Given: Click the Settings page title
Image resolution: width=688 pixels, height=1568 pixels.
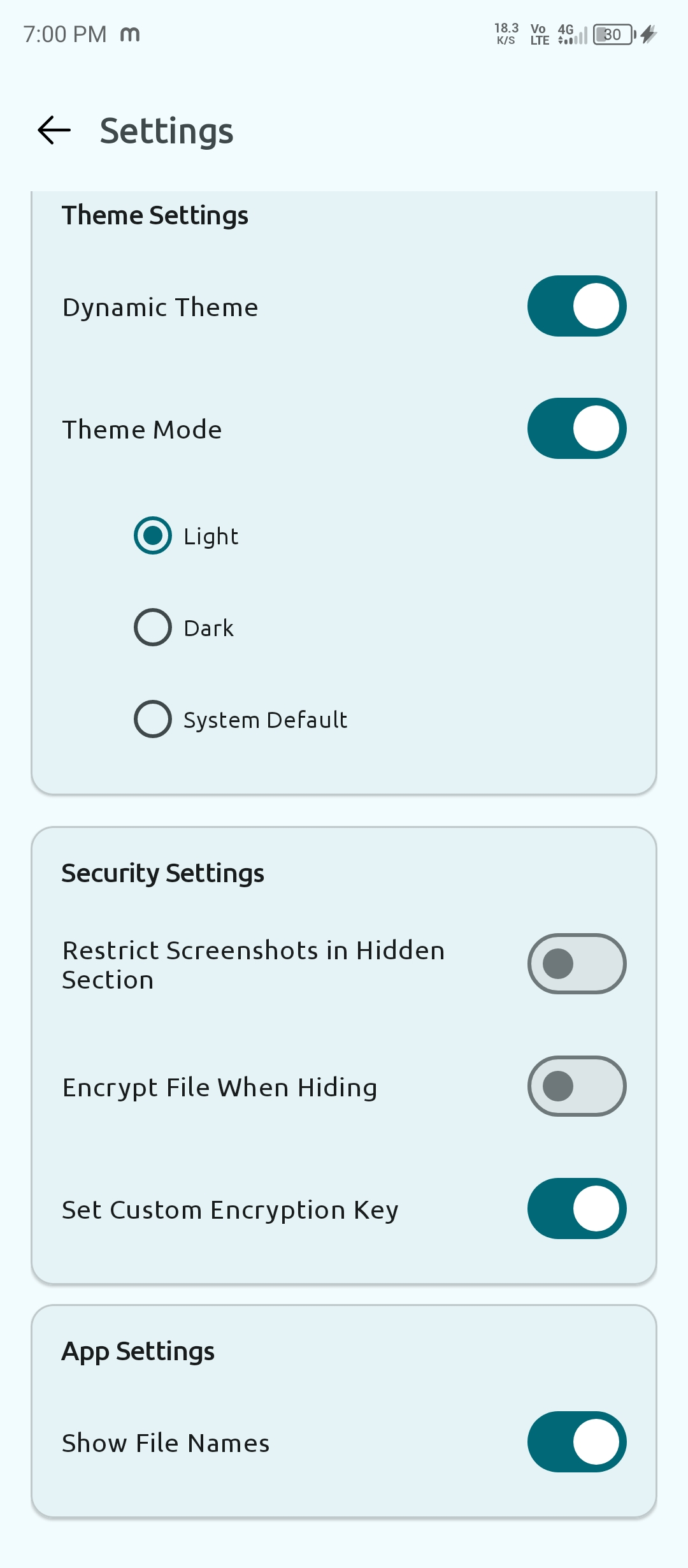Looking at the screenshot, I should tap(167, 131).
